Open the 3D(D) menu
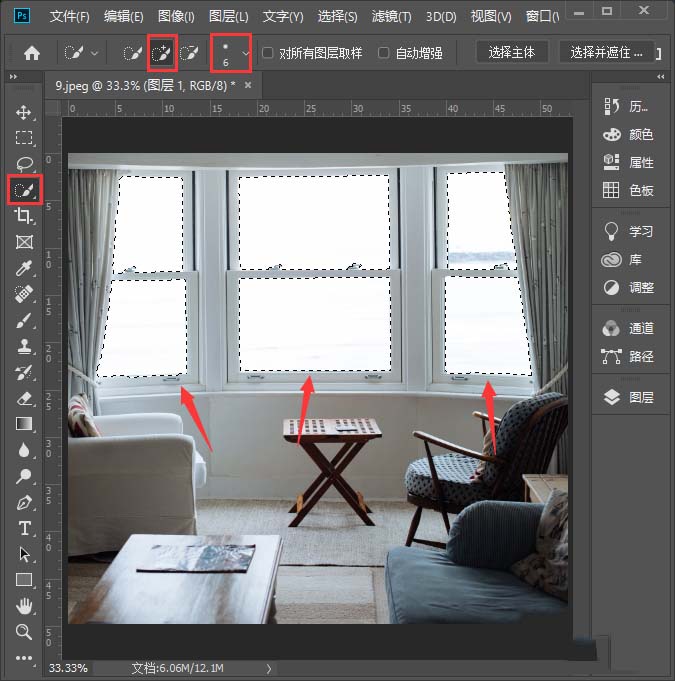Image resolution: width=675 pixels, height=681 pixels. (x=441, y=17)
